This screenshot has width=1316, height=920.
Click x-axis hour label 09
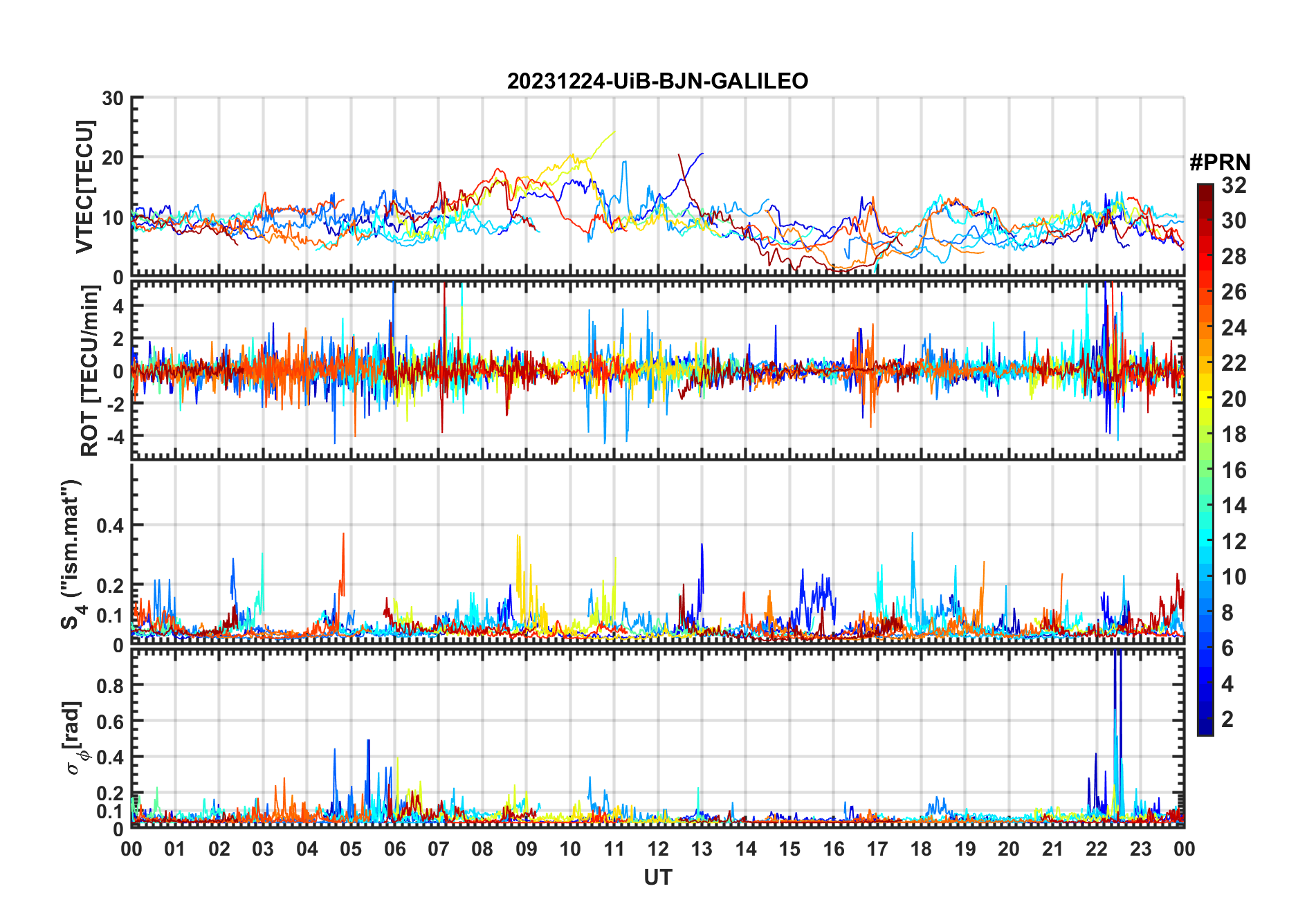tap(527, 849)
